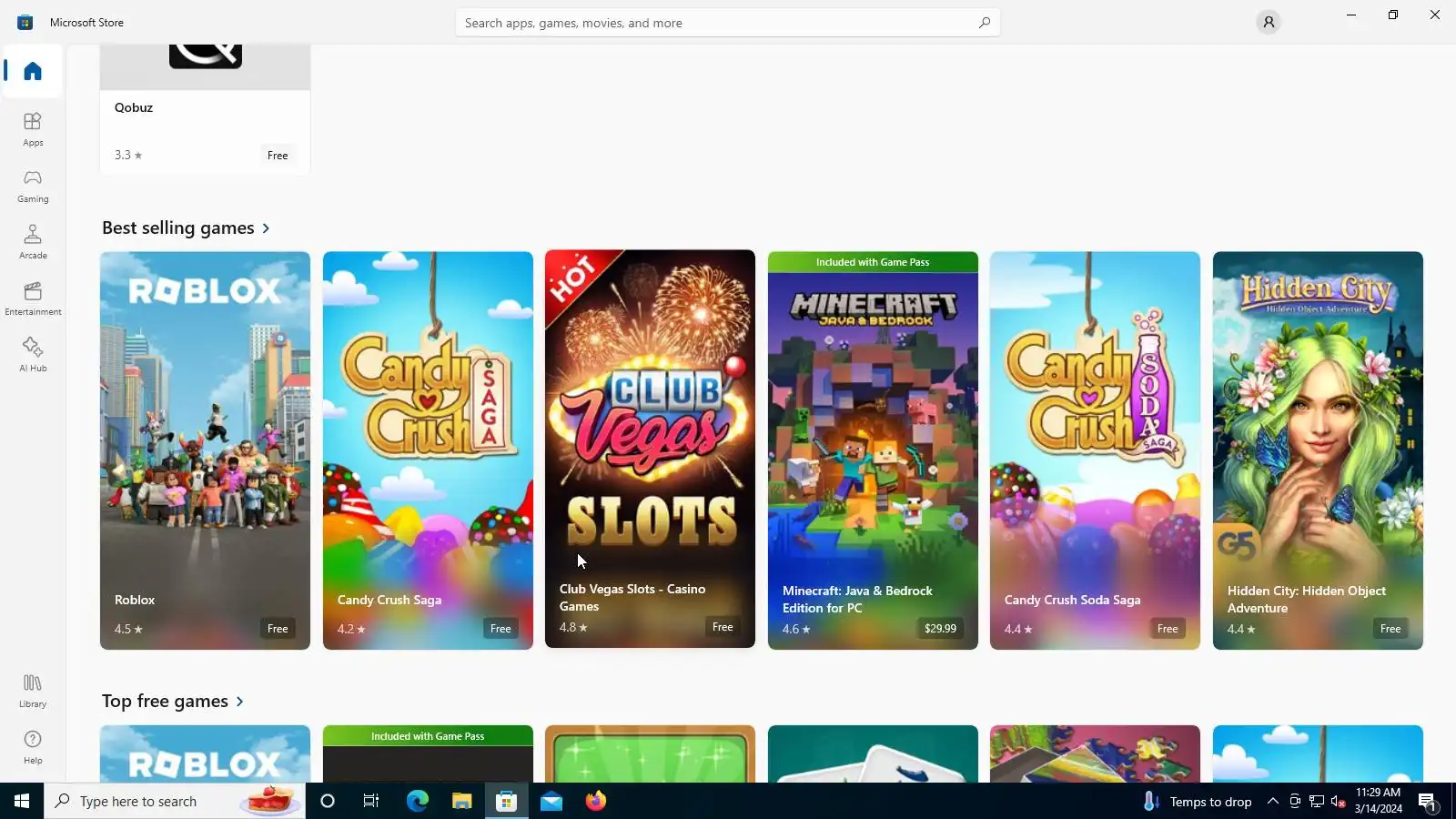Image resolution: width=1456 pixels, height=819 pixels.
Task: Click Free button on Candy Crush Soda Saga
Action: [1168, 629]
